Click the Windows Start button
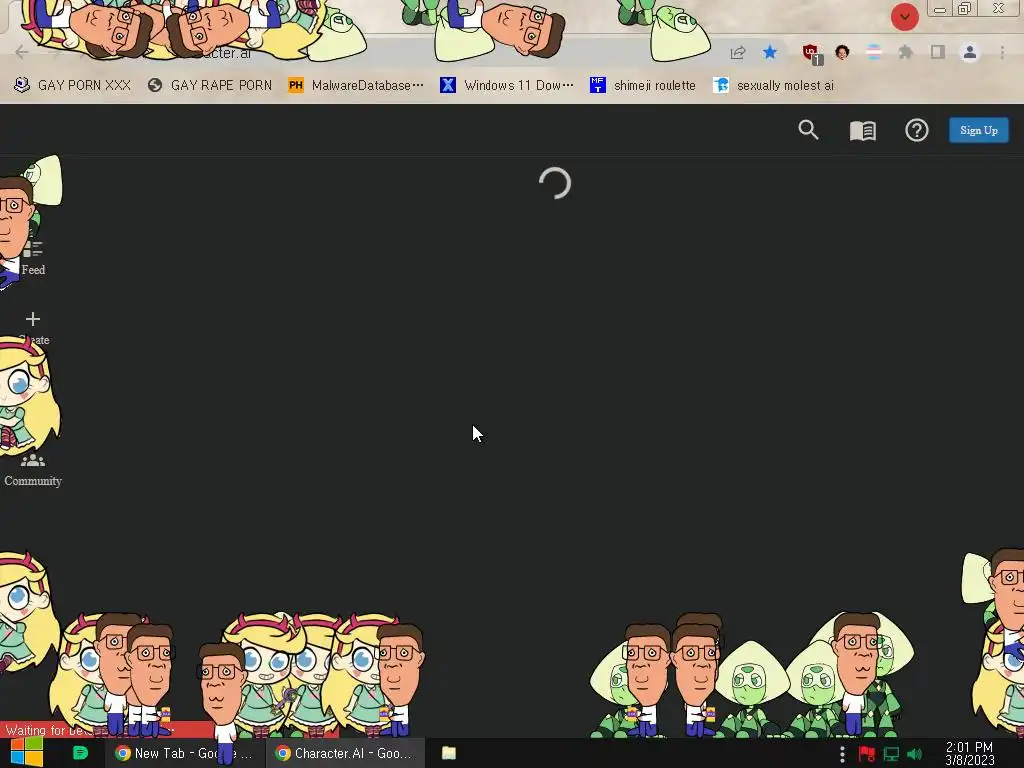The image size is (1024, 768). [26, 752]
